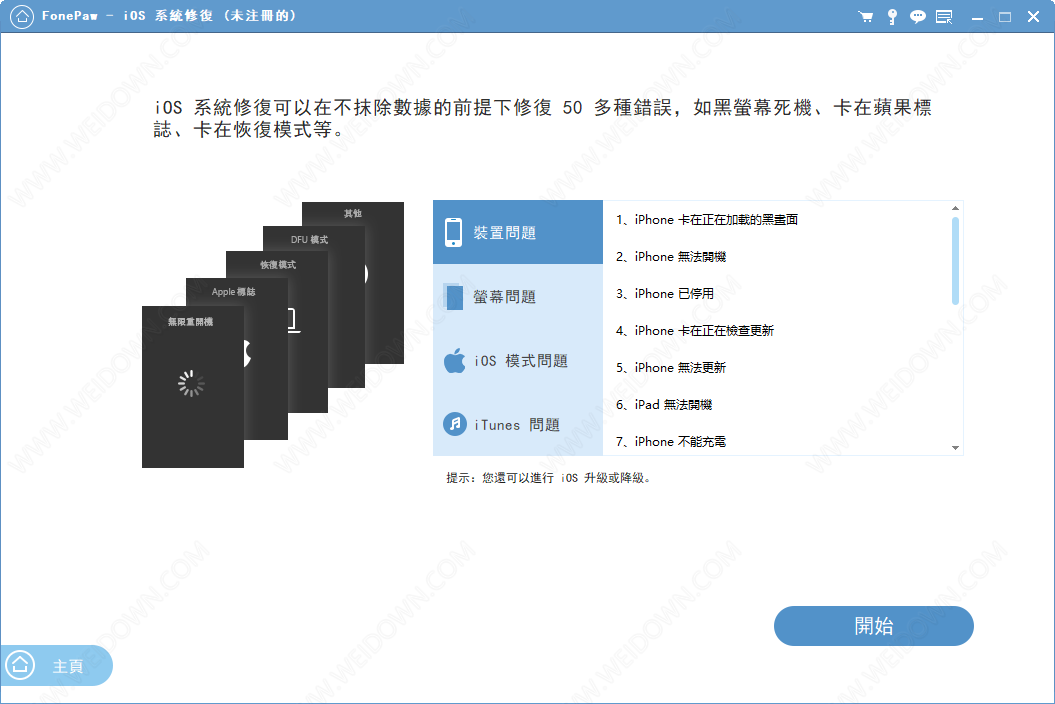Open the shopping cart purchase icon
Viewport: 1055px width, 704px height.
pos(865,17)
